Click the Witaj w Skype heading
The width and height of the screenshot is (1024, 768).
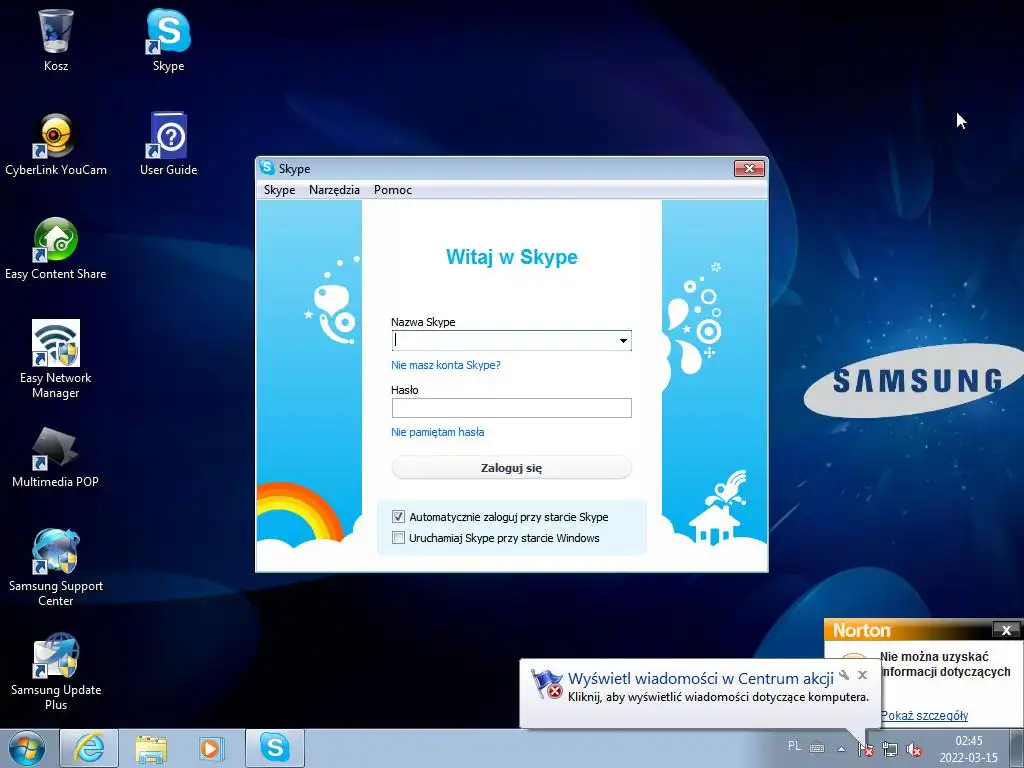tap(511, 257)
